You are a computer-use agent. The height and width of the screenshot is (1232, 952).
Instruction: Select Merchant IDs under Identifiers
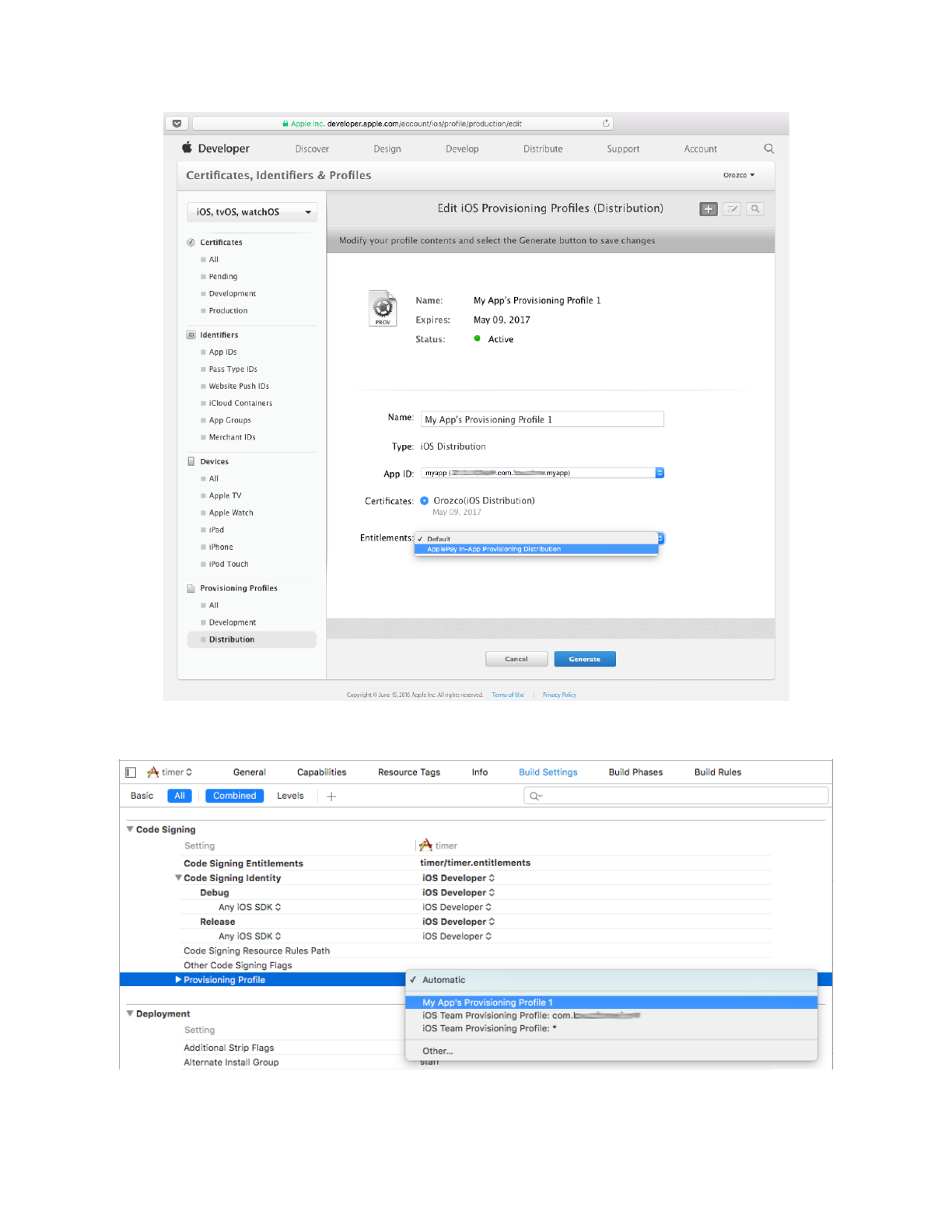[232, 437]
